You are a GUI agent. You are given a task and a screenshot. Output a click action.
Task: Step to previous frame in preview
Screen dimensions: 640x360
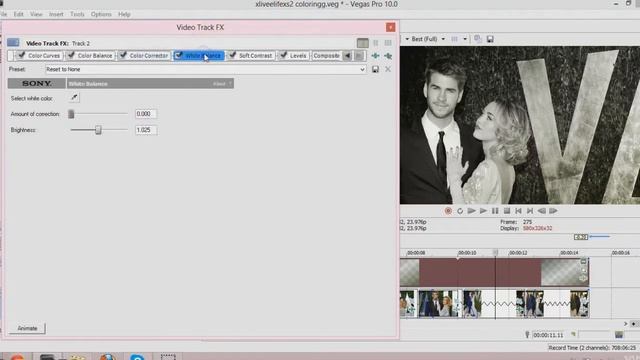[x=542, y=211]
